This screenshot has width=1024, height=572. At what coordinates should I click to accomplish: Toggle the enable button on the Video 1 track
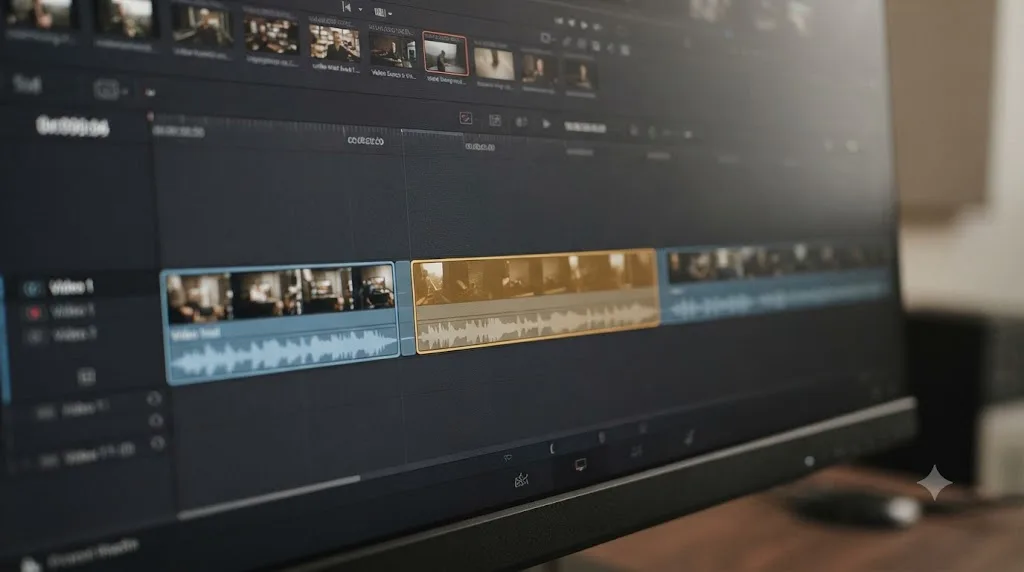tap(31, 287)
